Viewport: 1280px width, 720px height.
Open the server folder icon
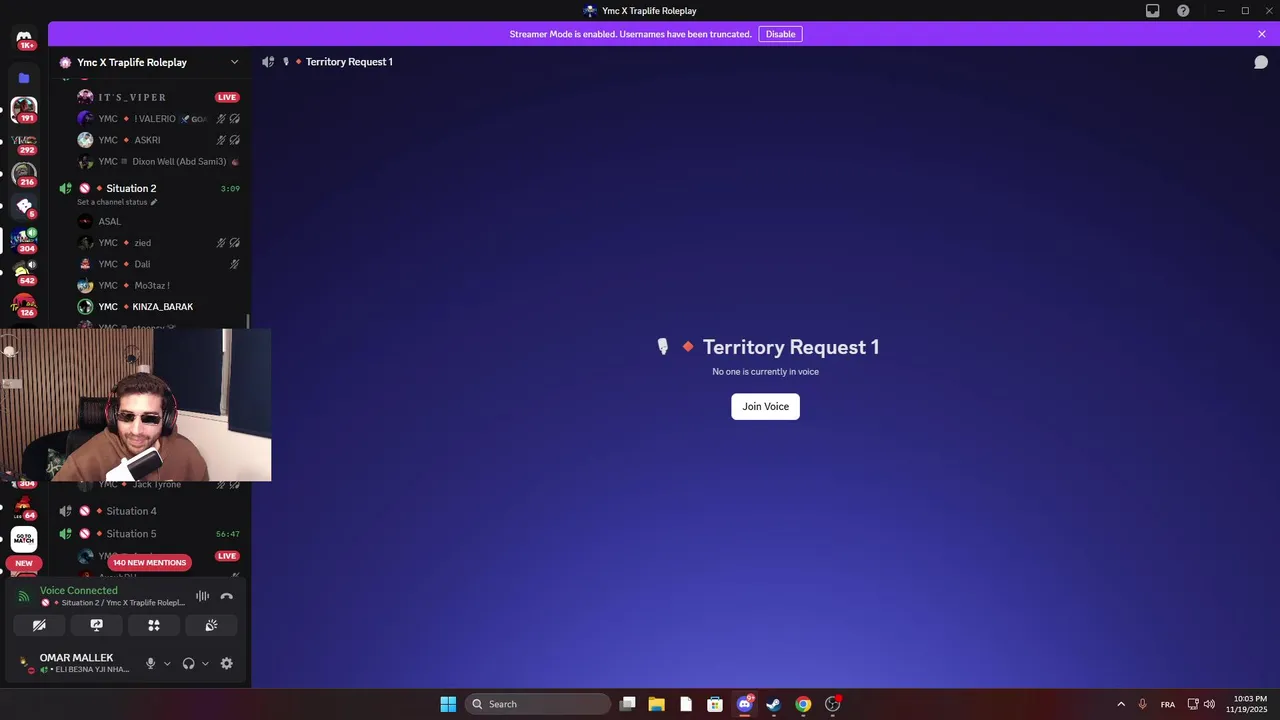(x=24, y=77)
